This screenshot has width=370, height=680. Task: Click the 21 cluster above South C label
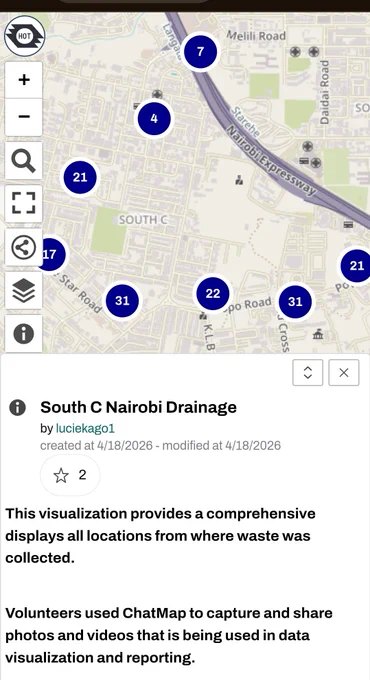coord(80,177)
